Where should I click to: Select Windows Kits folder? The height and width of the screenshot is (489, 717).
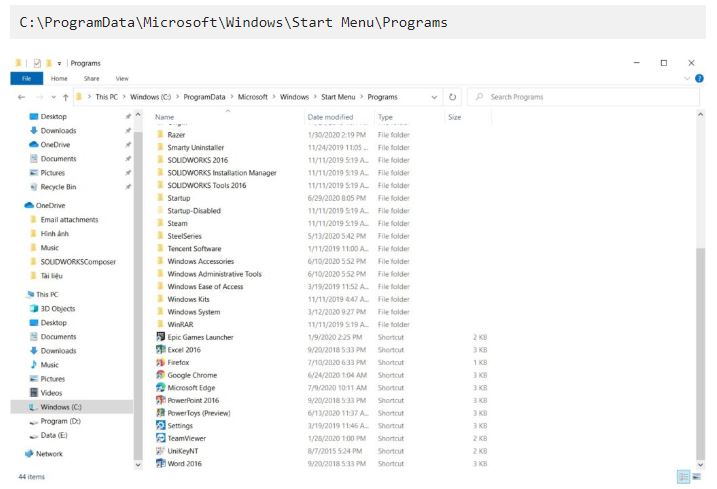point(188,299)
